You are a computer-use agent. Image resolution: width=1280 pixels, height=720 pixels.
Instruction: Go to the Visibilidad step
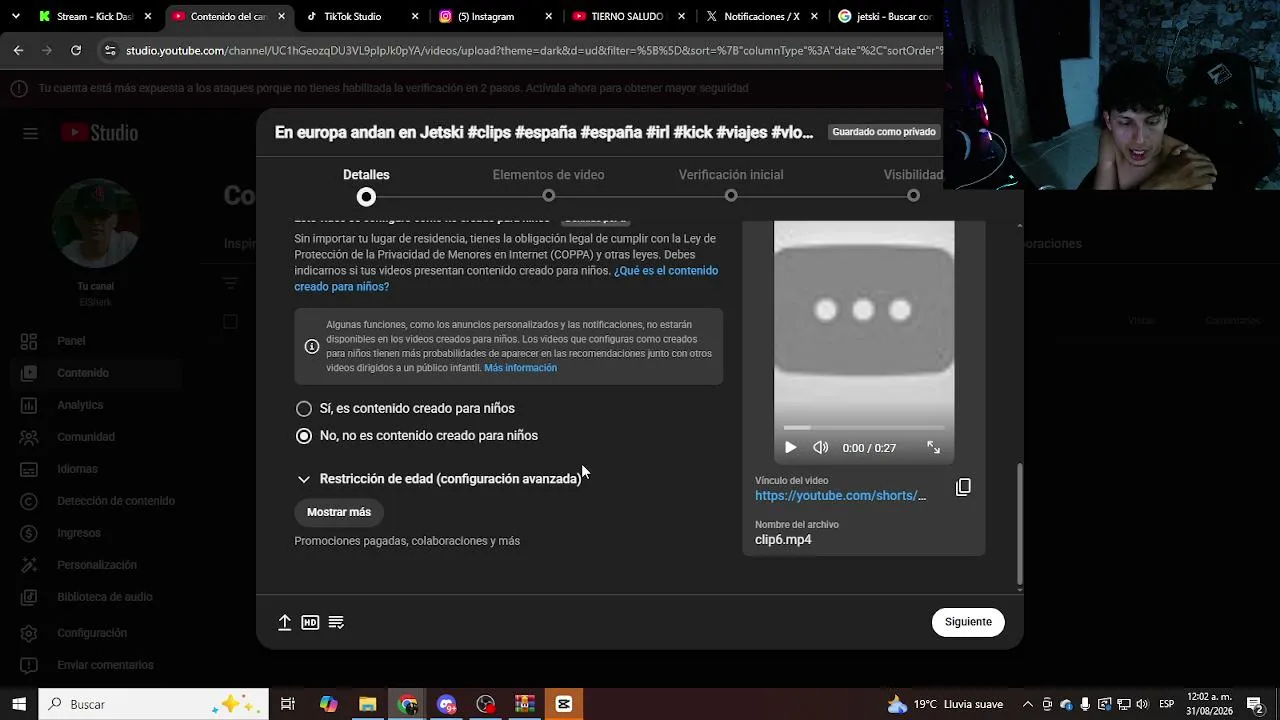click(x=913, y=184)
